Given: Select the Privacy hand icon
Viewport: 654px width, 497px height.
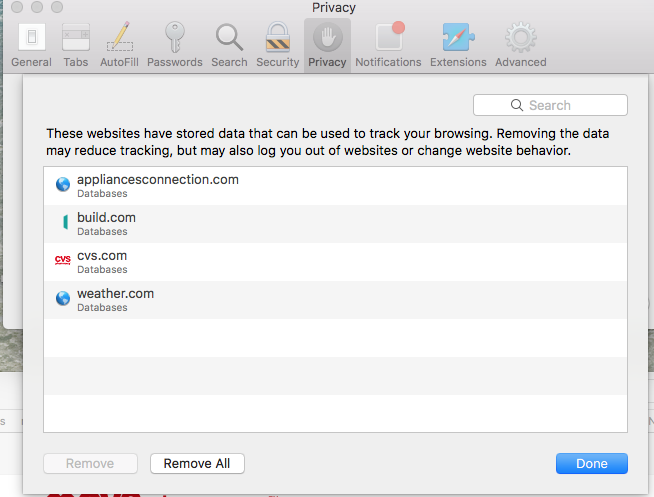Looking at the screenshot, I should tap(327, 38).
